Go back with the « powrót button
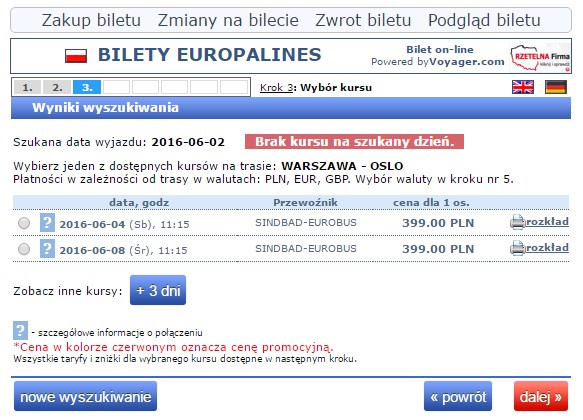Viewport: 583px width, 420px height. click(x=458, y=396)
